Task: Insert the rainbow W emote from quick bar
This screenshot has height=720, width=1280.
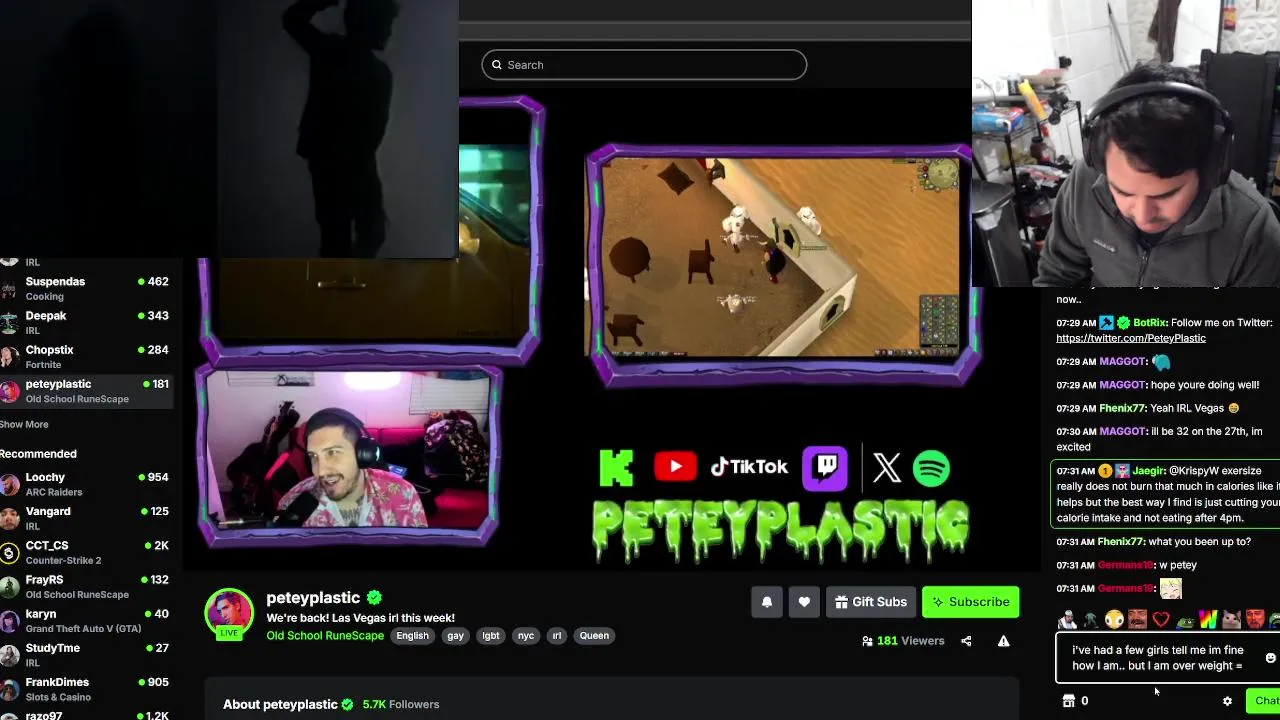Action: pyautogui.click(x=1208, y=620)
